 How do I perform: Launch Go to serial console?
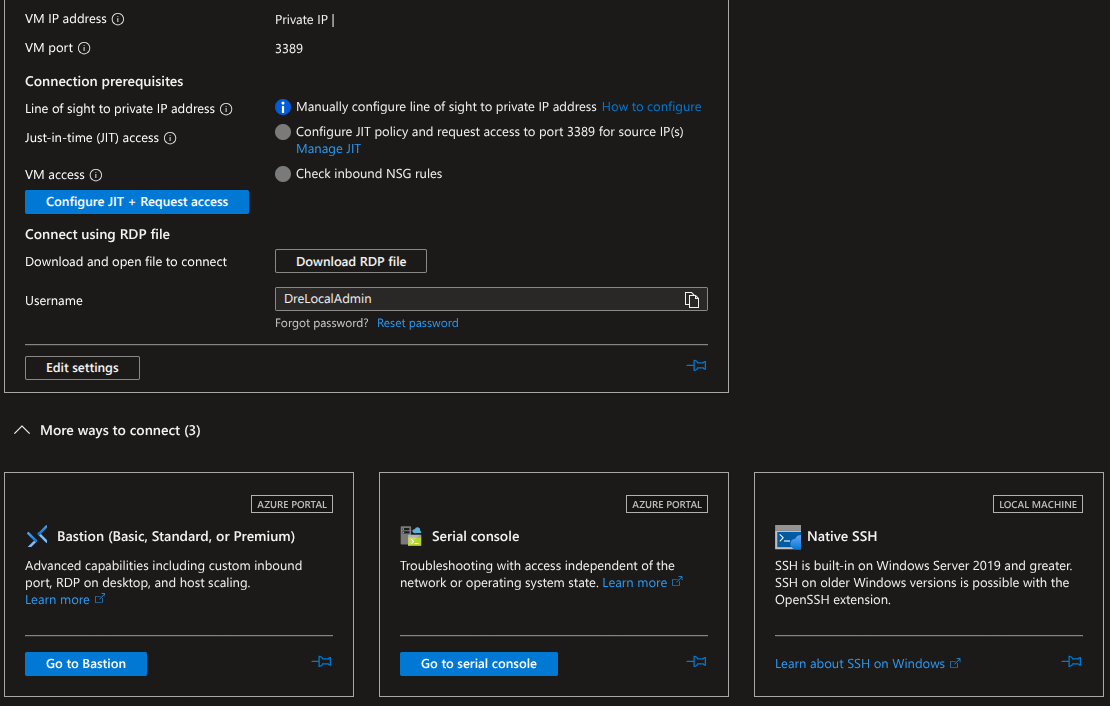pos(478,664)
